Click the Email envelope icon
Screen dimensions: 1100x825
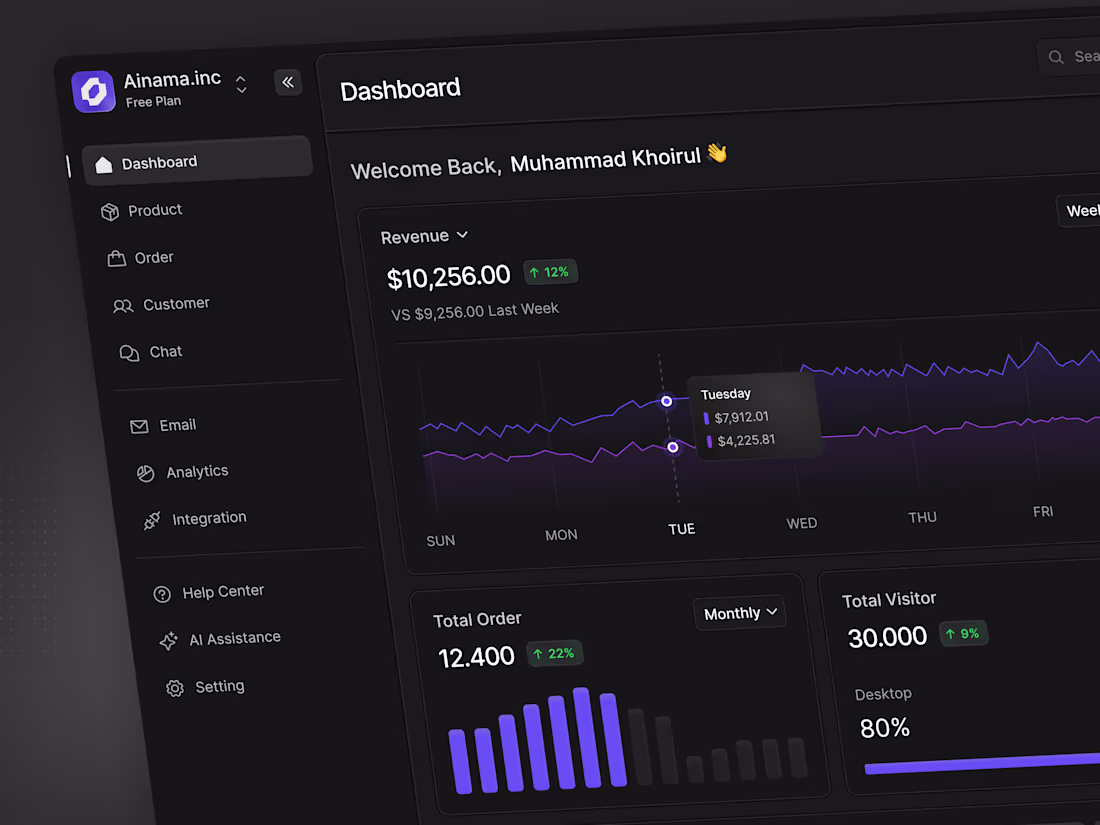(139, 425)
